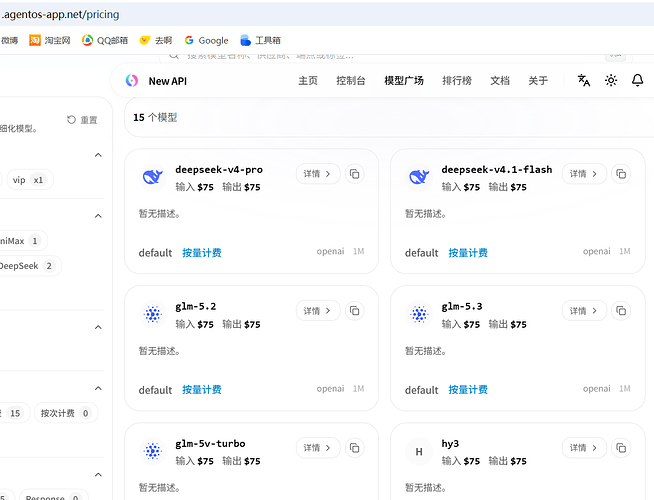Image resolution: width=654 pixels, height=500 pixels.
Task: Select the 模型广场 nav item
Action: [x=404, y=81]
